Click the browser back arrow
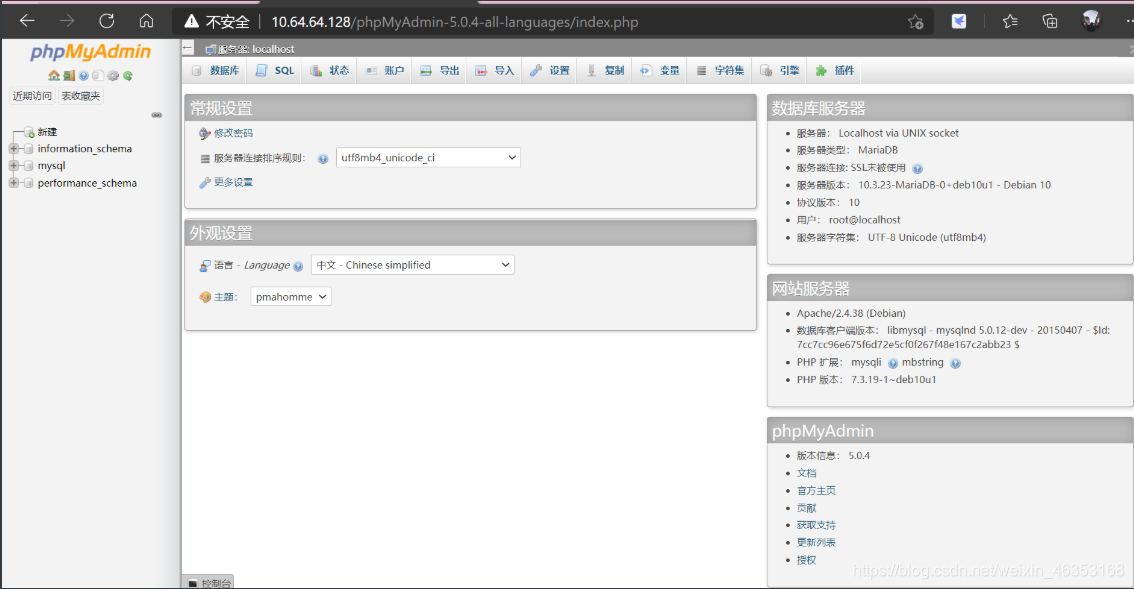Screen dimensions: 1134x589 (27, 21)
